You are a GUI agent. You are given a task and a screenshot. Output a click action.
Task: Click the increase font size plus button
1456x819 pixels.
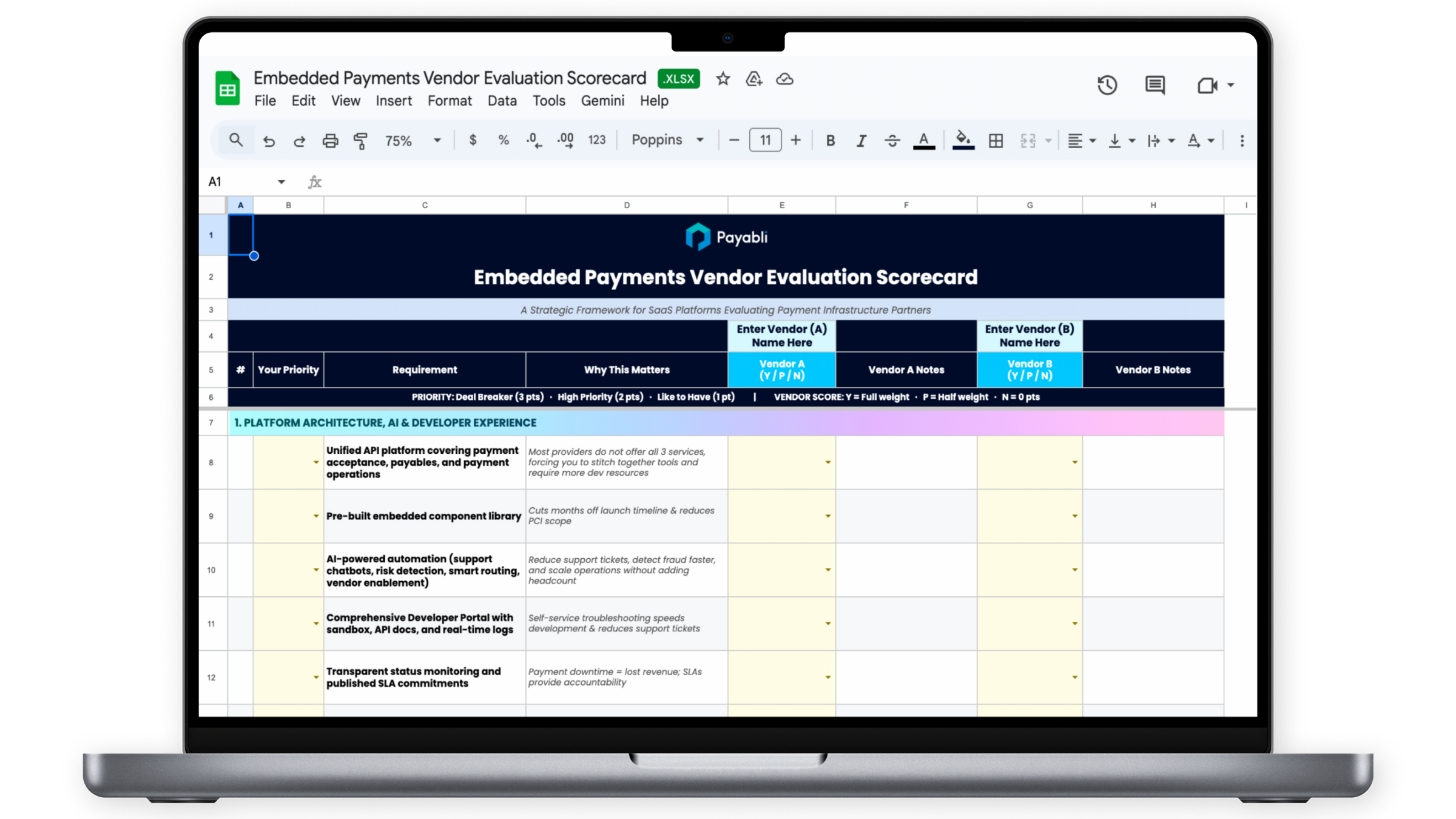(x=795, y=141)
